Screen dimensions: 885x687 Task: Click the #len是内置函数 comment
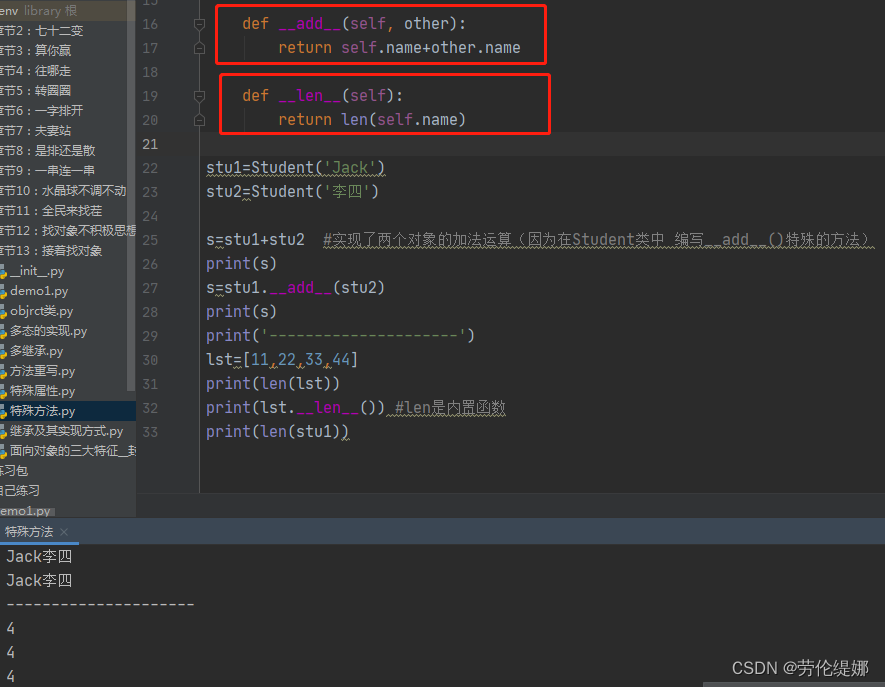click(x=450, y=407)
